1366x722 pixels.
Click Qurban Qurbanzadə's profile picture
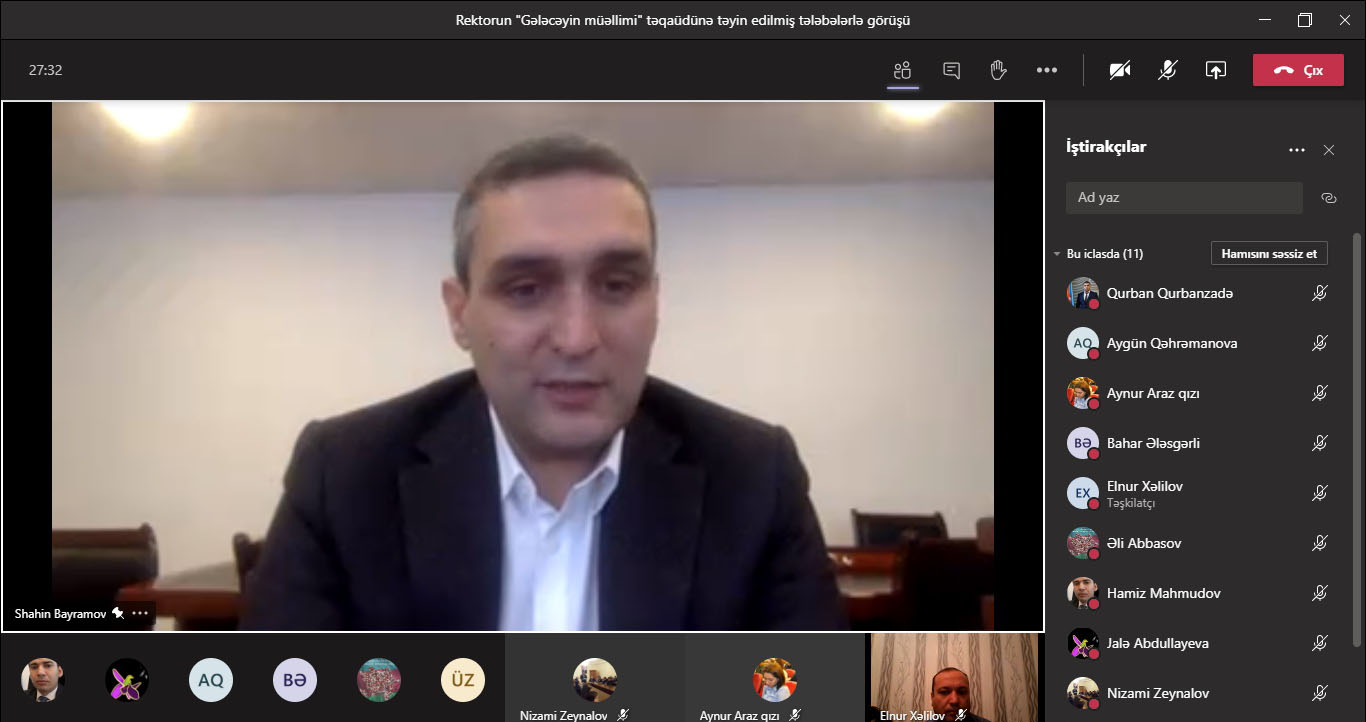tap(1083, 293)
